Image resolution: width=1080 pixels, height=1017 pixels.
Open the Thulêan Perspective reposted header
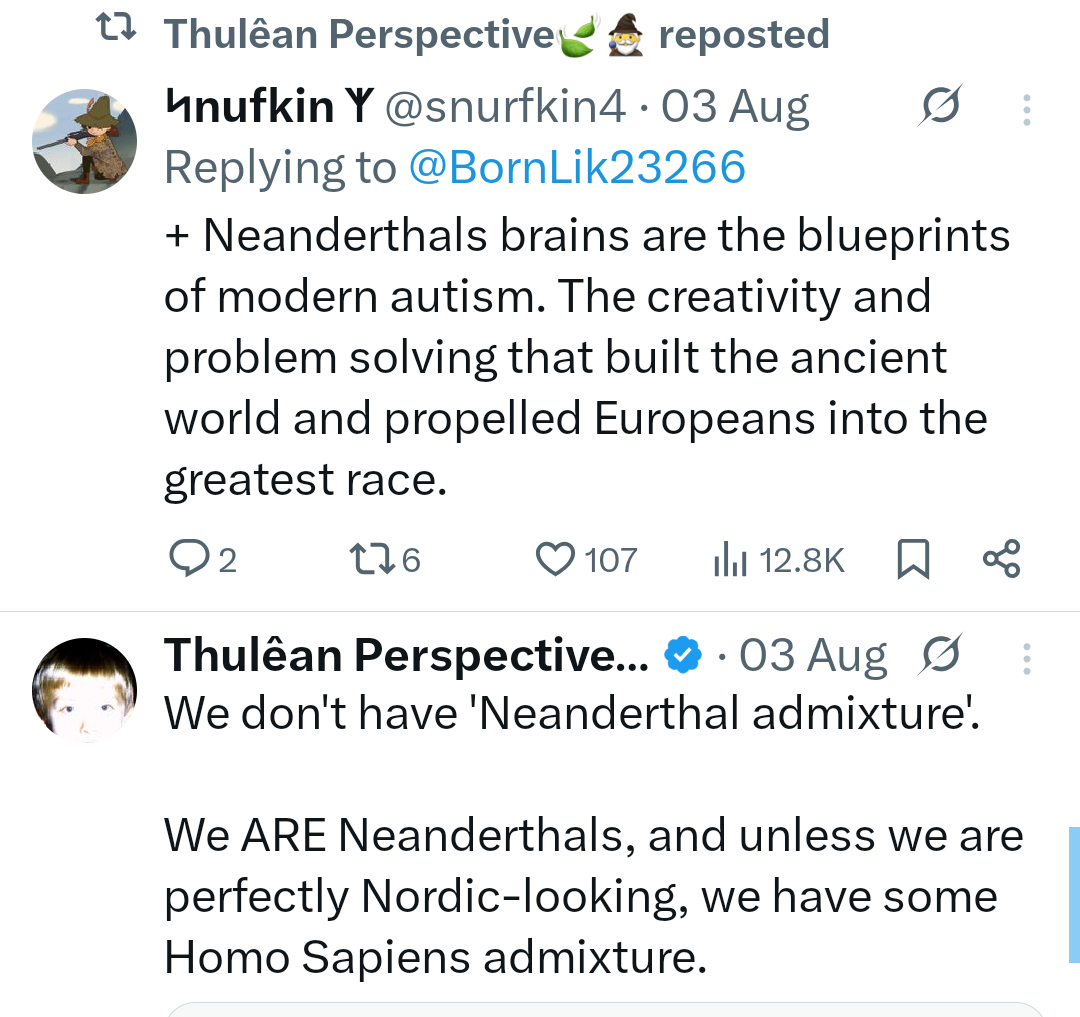(x=496, y=34)
